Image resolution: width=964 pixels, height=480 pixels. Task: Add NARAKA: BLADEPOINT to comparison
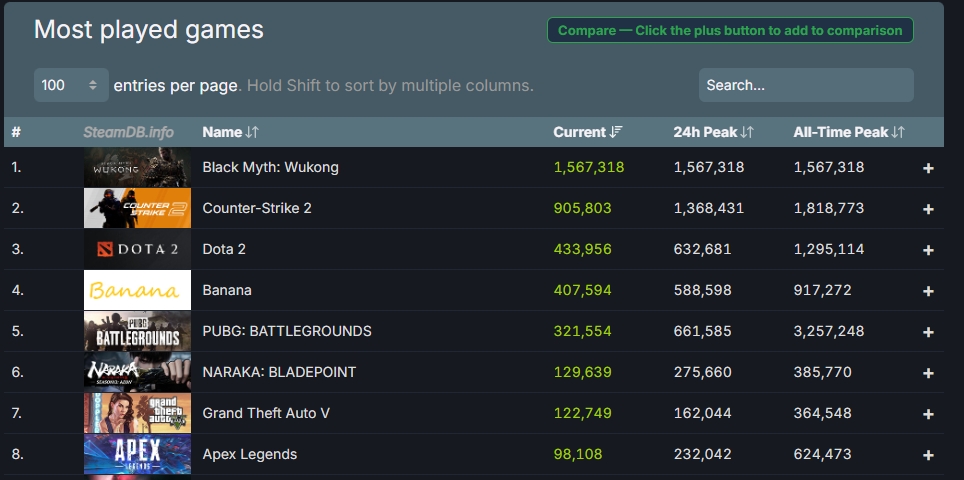pos(928,373)
